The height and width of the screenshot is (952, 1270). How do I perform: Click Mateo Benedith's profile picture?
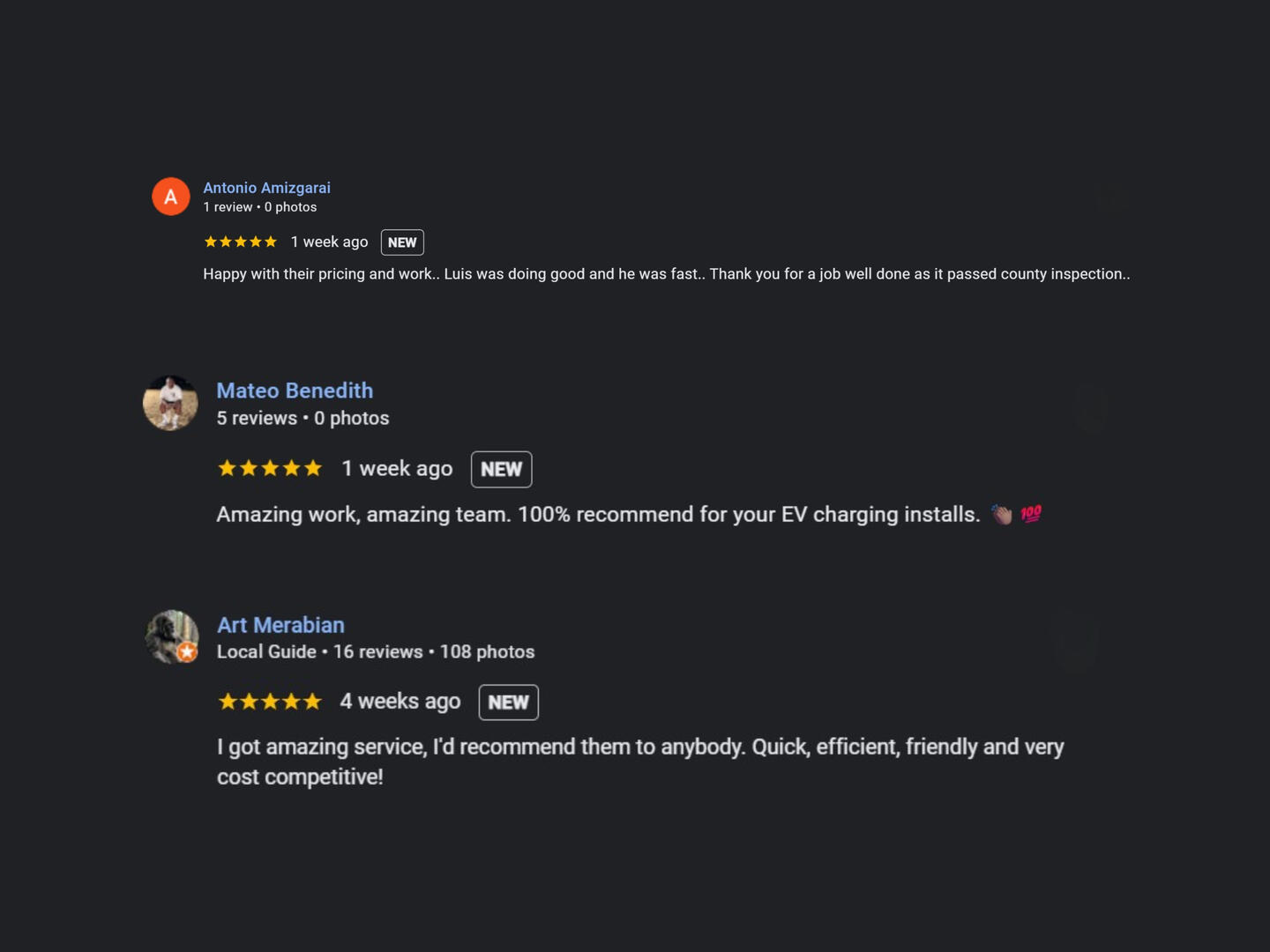171,402
